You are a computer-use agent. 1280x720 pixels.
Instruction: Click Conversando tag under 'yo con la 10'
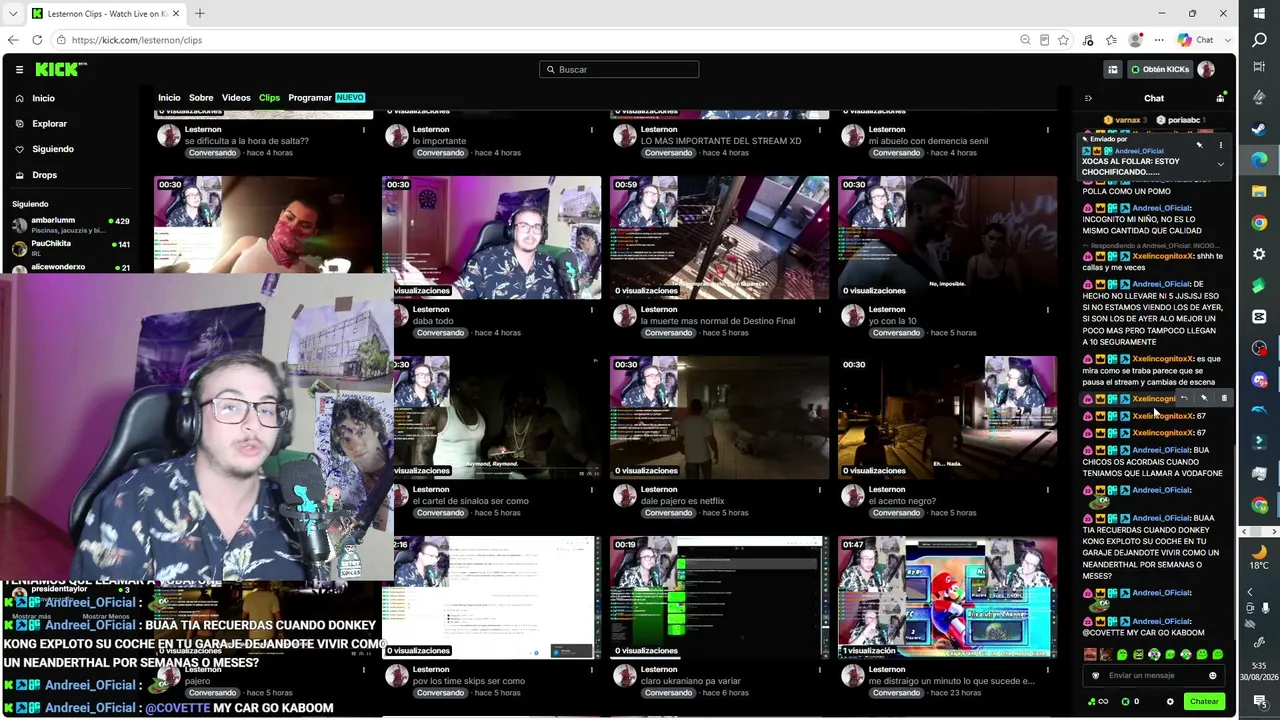click(896, 333)
